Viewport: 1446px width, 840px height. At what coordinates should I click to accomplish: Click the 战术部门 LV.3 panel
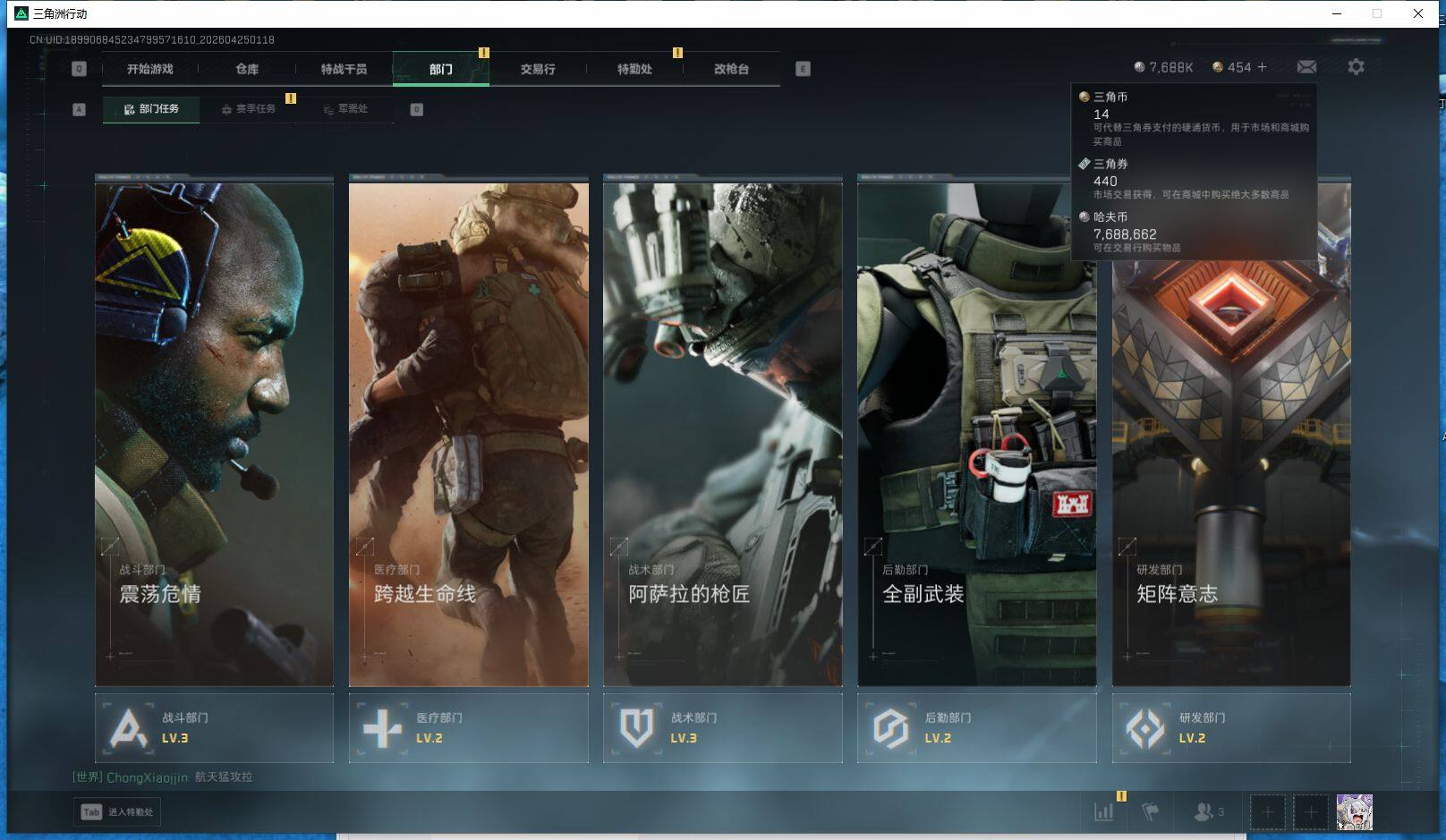[x=723, y=728]
